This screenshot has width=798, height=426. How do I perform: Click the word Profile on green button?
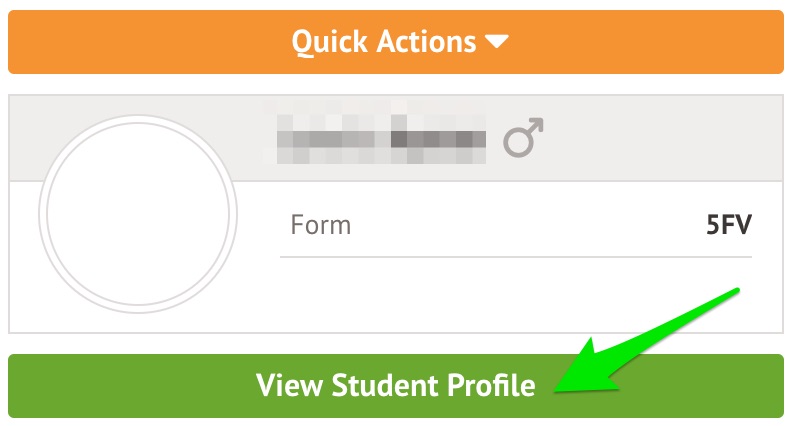point(491,385)
